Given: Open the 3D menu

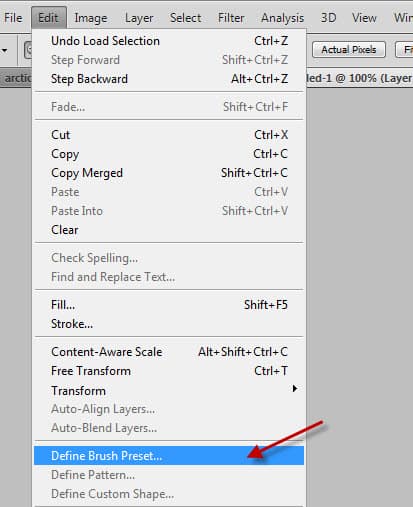Looking at the screenshot, I should [x=328, y=18].
